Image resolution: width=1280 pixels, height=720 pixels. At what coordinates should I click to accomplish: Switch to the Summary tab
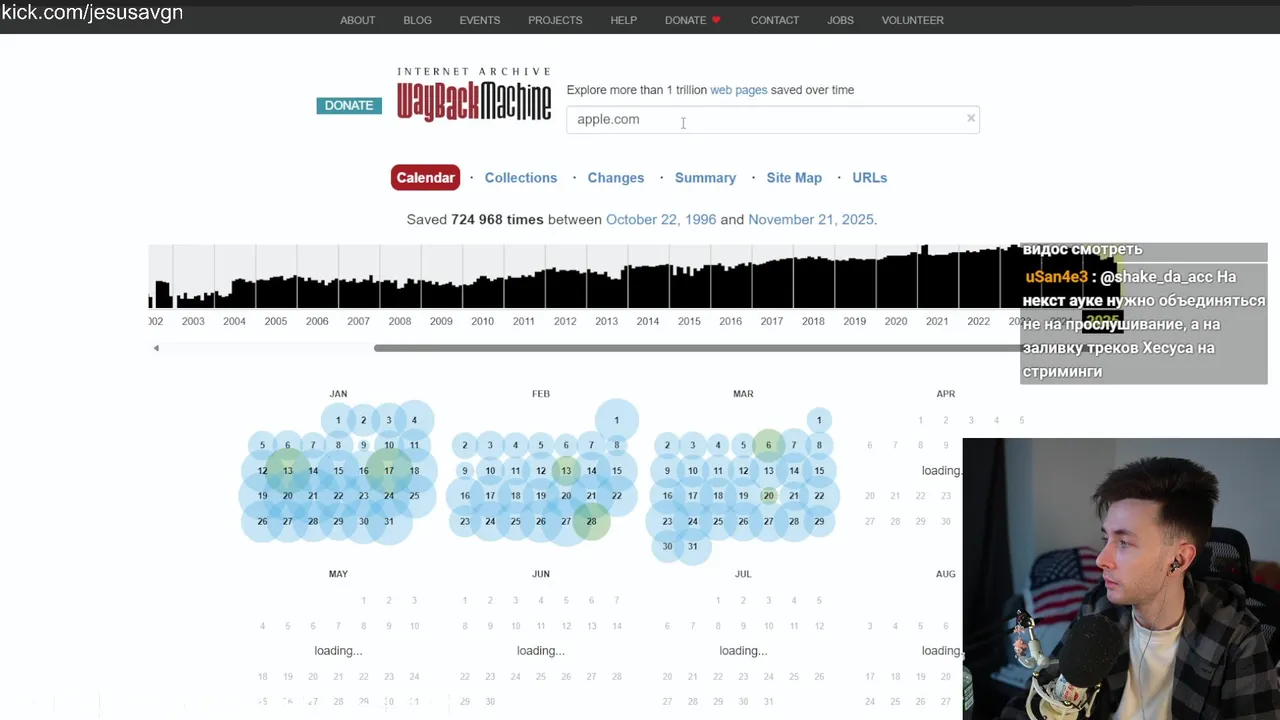pos(705,178)
